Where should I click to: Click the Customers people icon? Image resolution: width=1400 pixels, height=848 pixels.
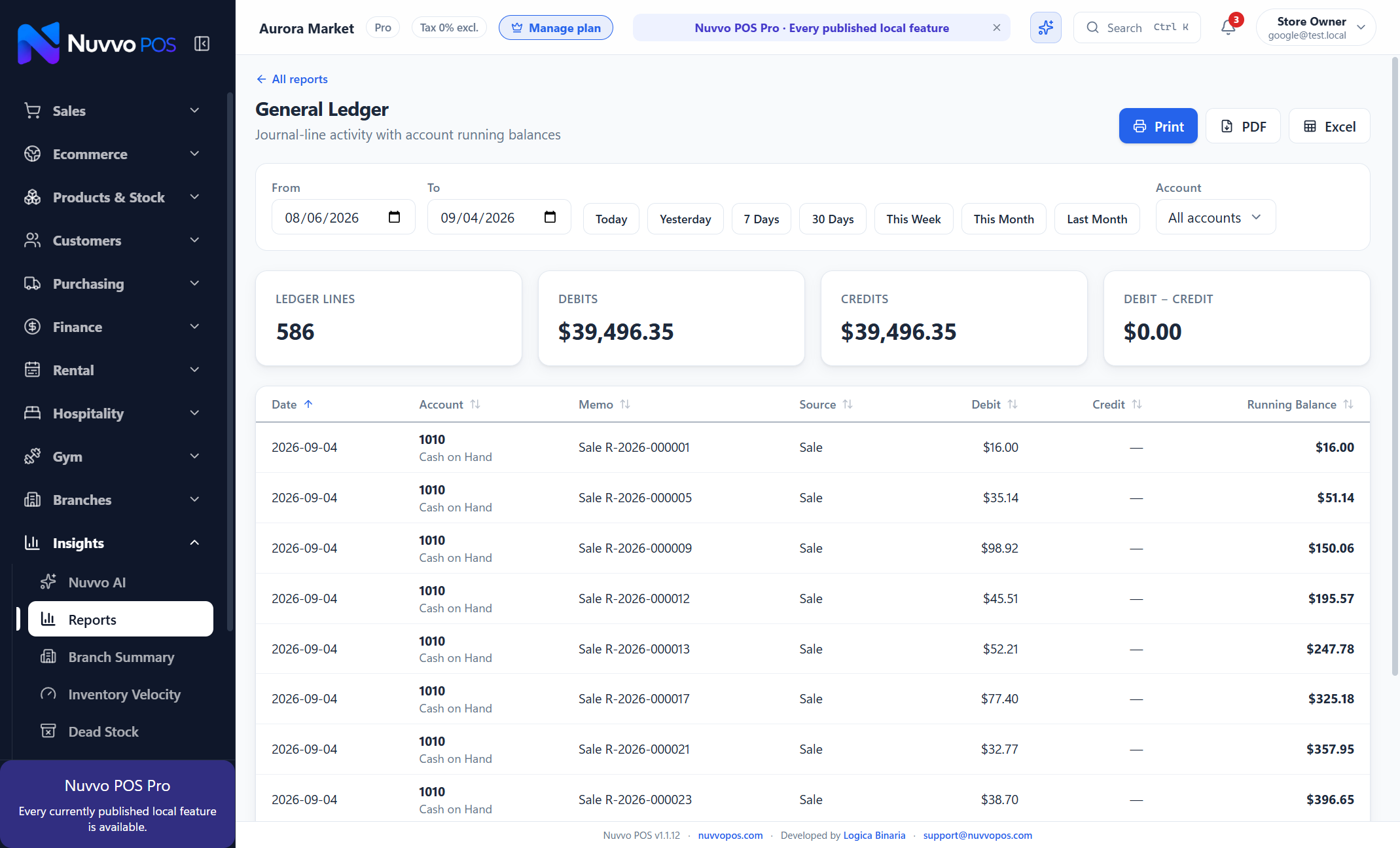pyautogui.click(x=32, y=240)
